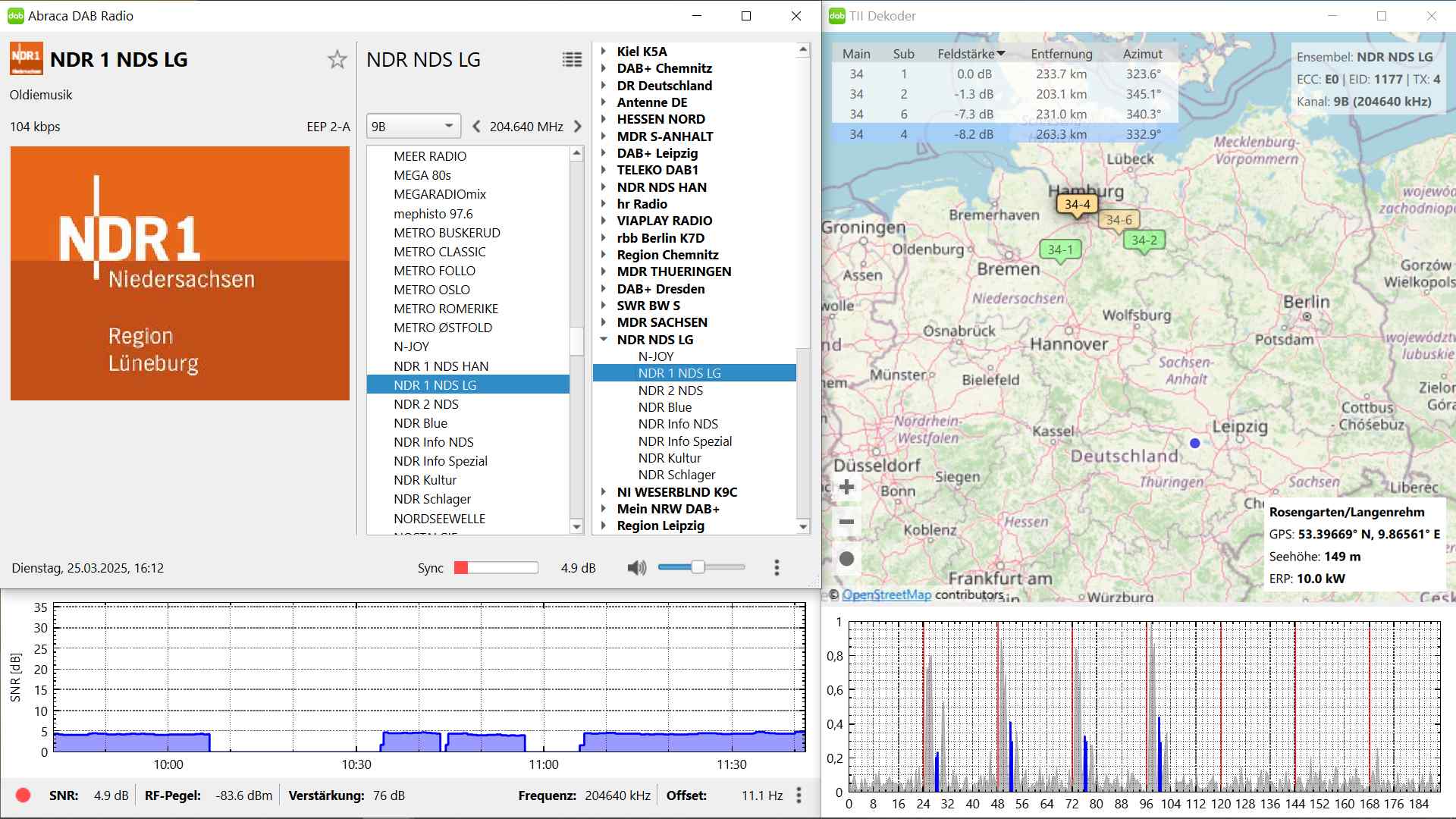Viewport: 1456px width, 819px height.
Task: Step to next frequency with right arrow
Action: (578, 126)
